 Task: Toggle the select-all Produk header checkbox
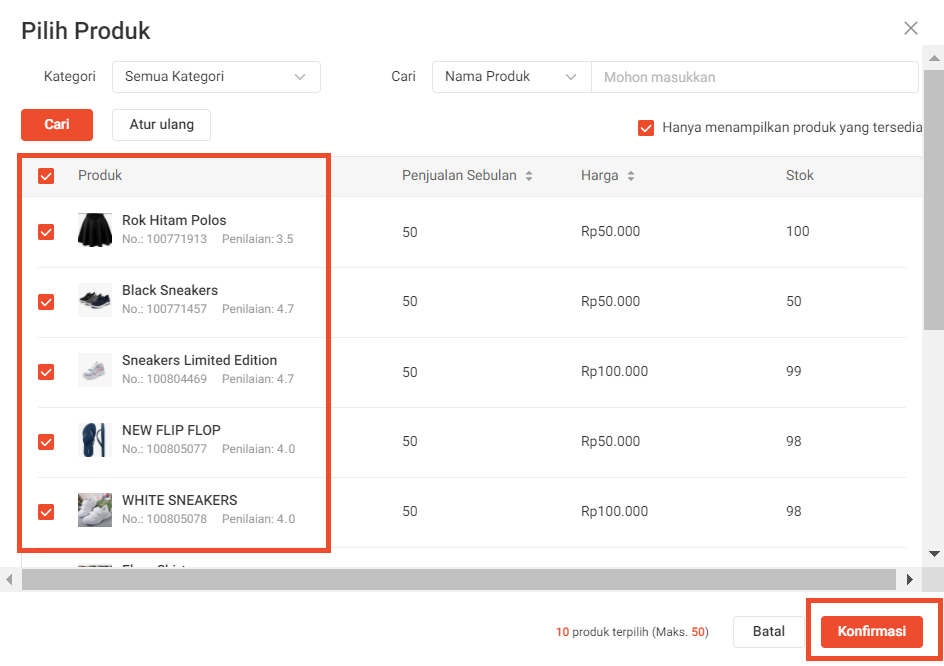[46, 176]
